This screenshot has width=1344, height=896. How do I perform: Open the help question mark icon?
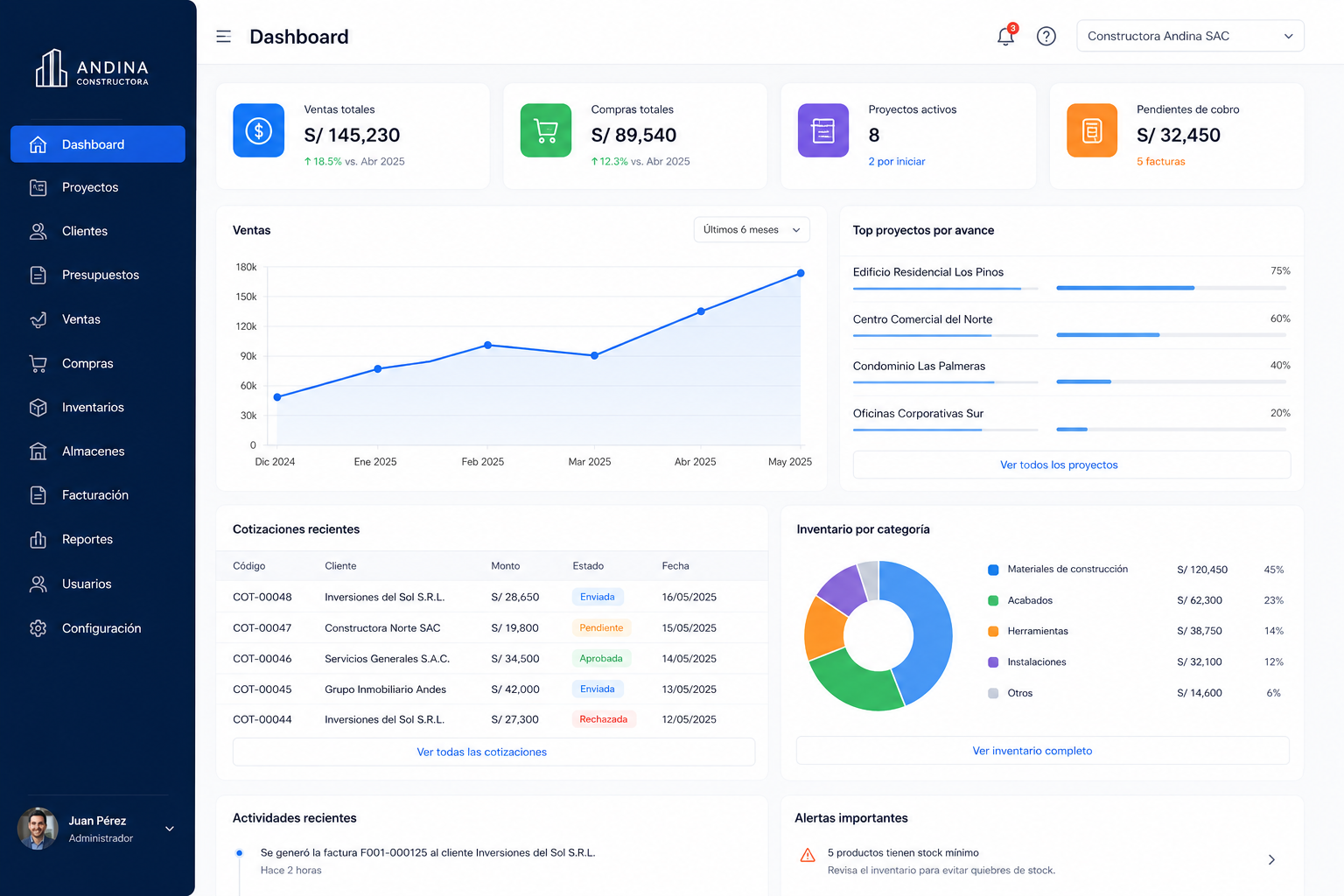tap(1046, 36)
